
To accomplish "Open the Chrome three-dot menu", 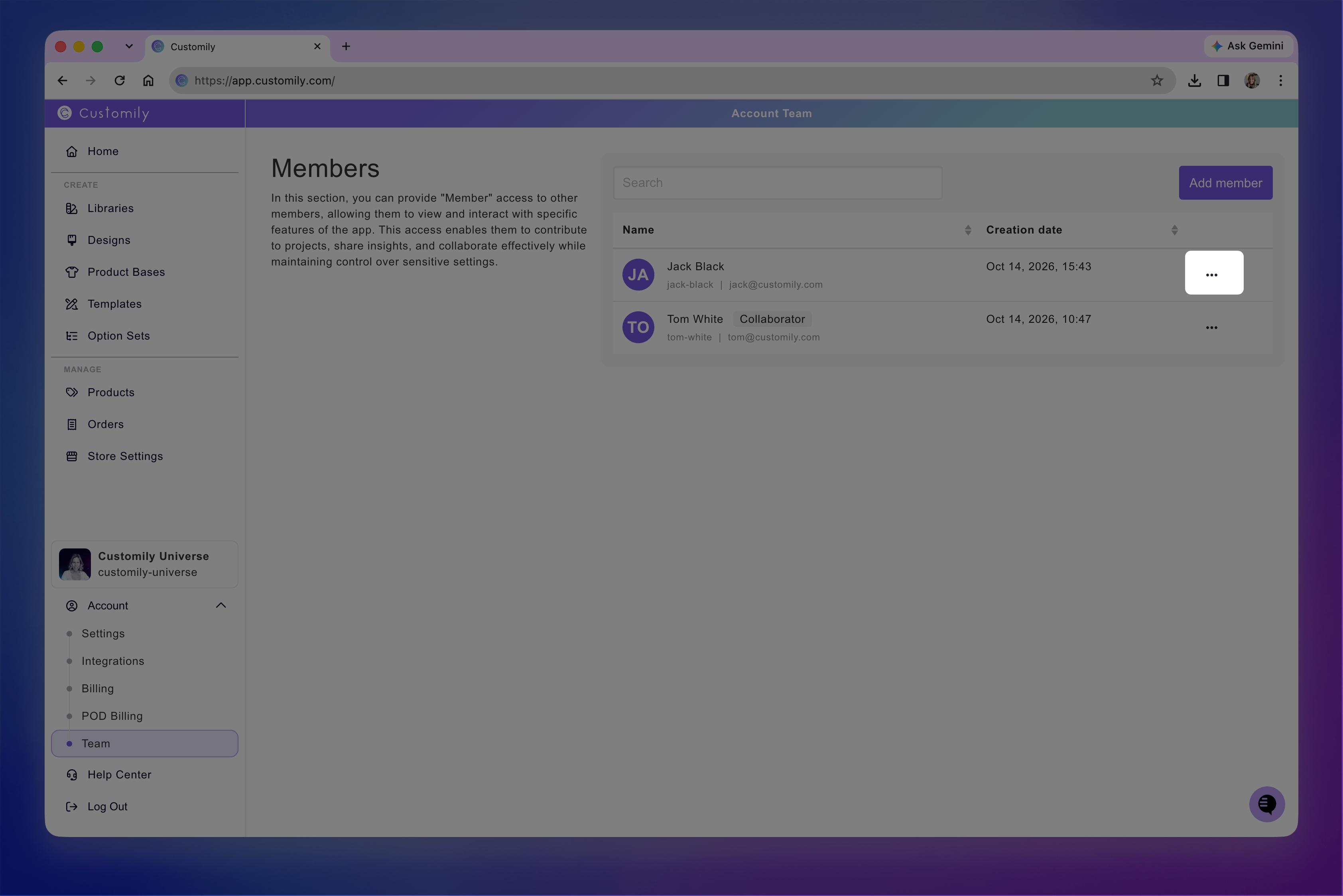I will click(1281, 81).
